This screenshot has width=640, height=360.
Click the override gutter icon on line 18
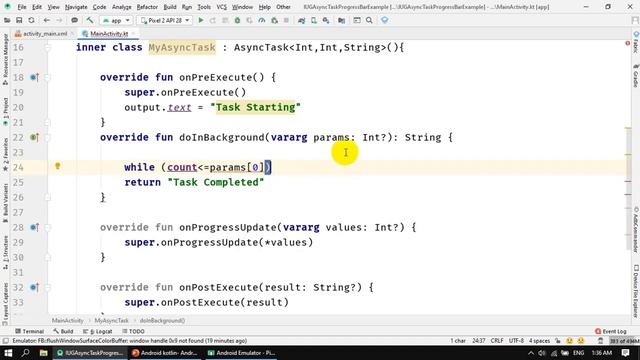pyautogui.click(x=34, y=77)
